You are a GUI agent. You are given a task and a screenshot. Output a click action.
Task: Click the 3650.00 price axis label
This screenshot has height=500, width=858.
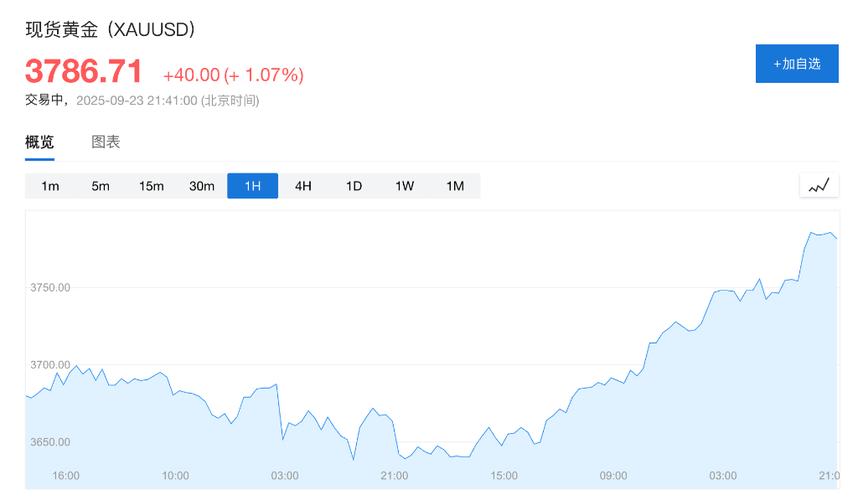point(50,442)
